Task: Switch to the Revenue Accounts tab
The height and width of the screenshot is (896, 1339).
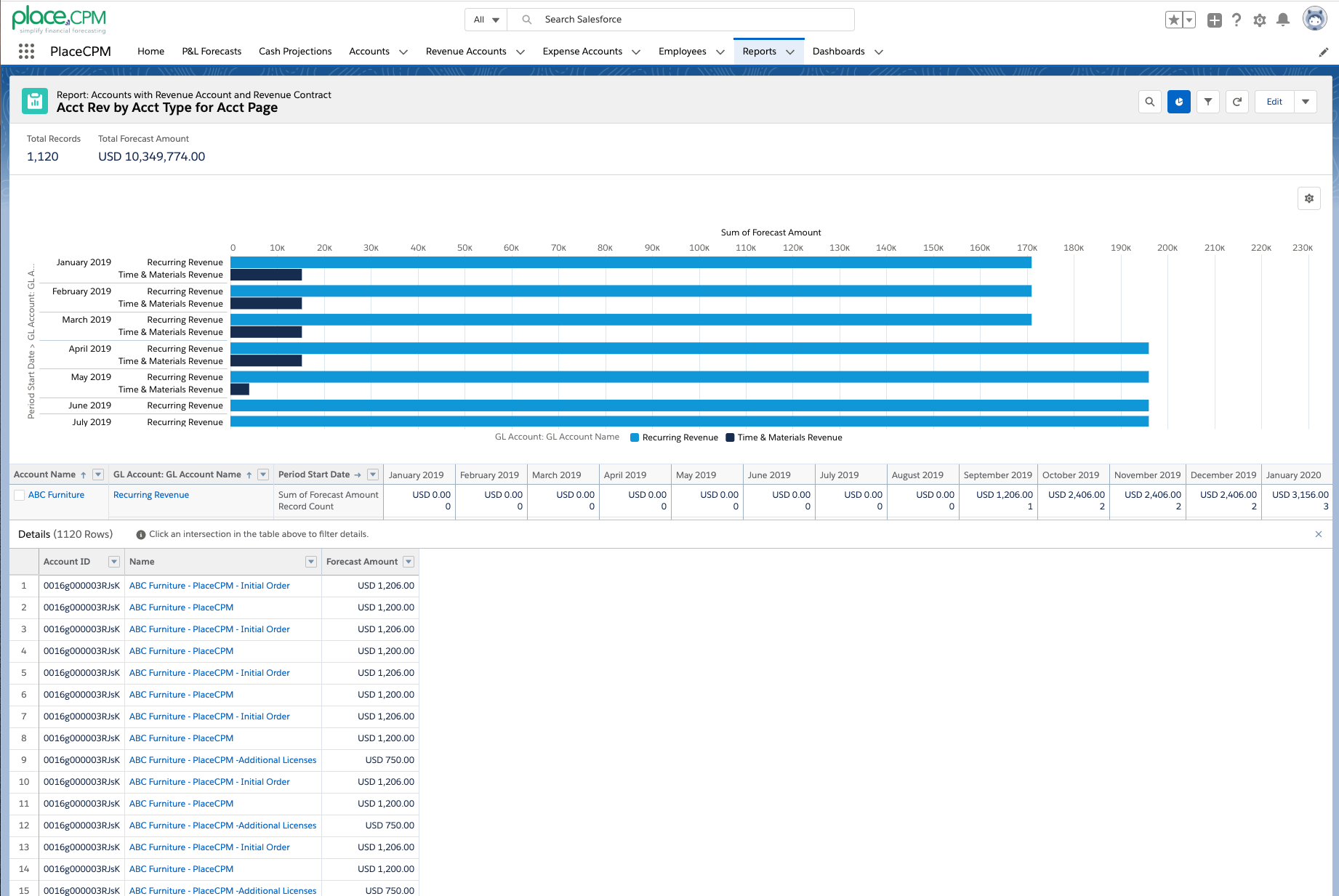Action: [x=466, y=52]
